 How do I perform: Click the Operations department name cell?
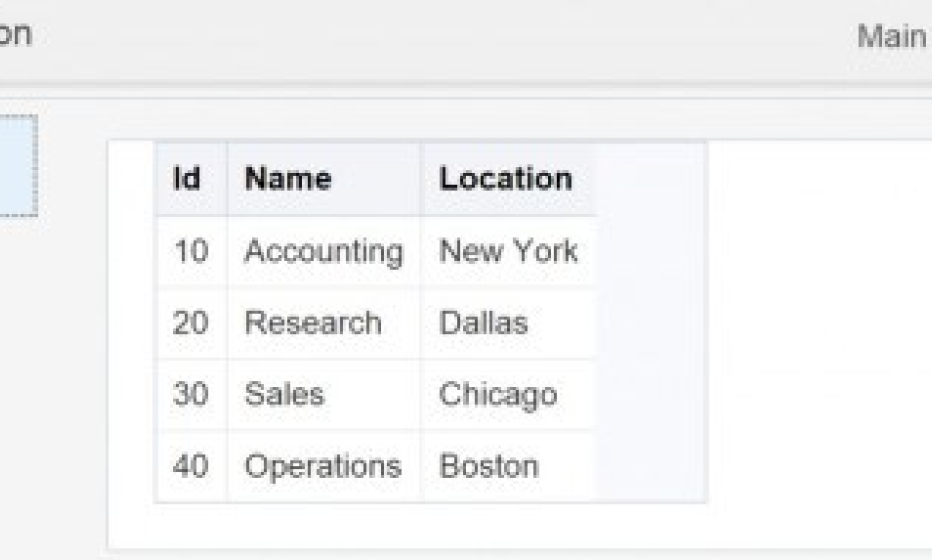pos(323,466)
